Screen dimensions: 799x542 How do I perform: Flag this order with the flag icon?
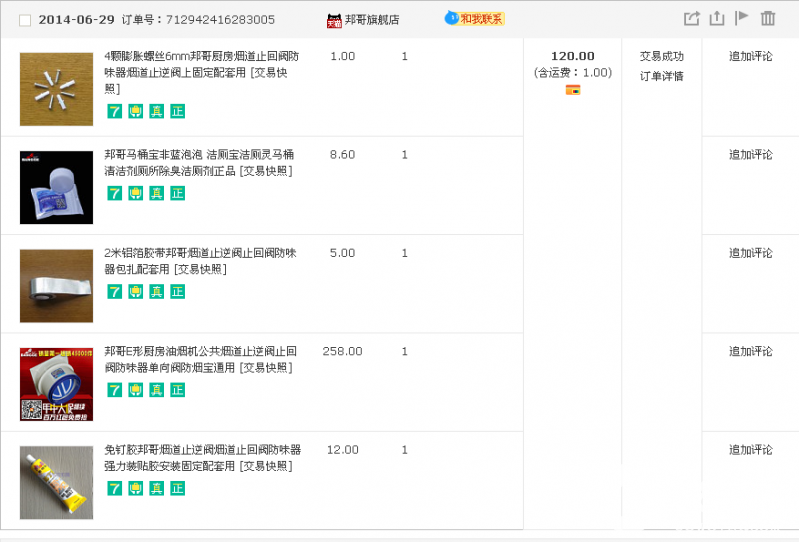(742, 18)
